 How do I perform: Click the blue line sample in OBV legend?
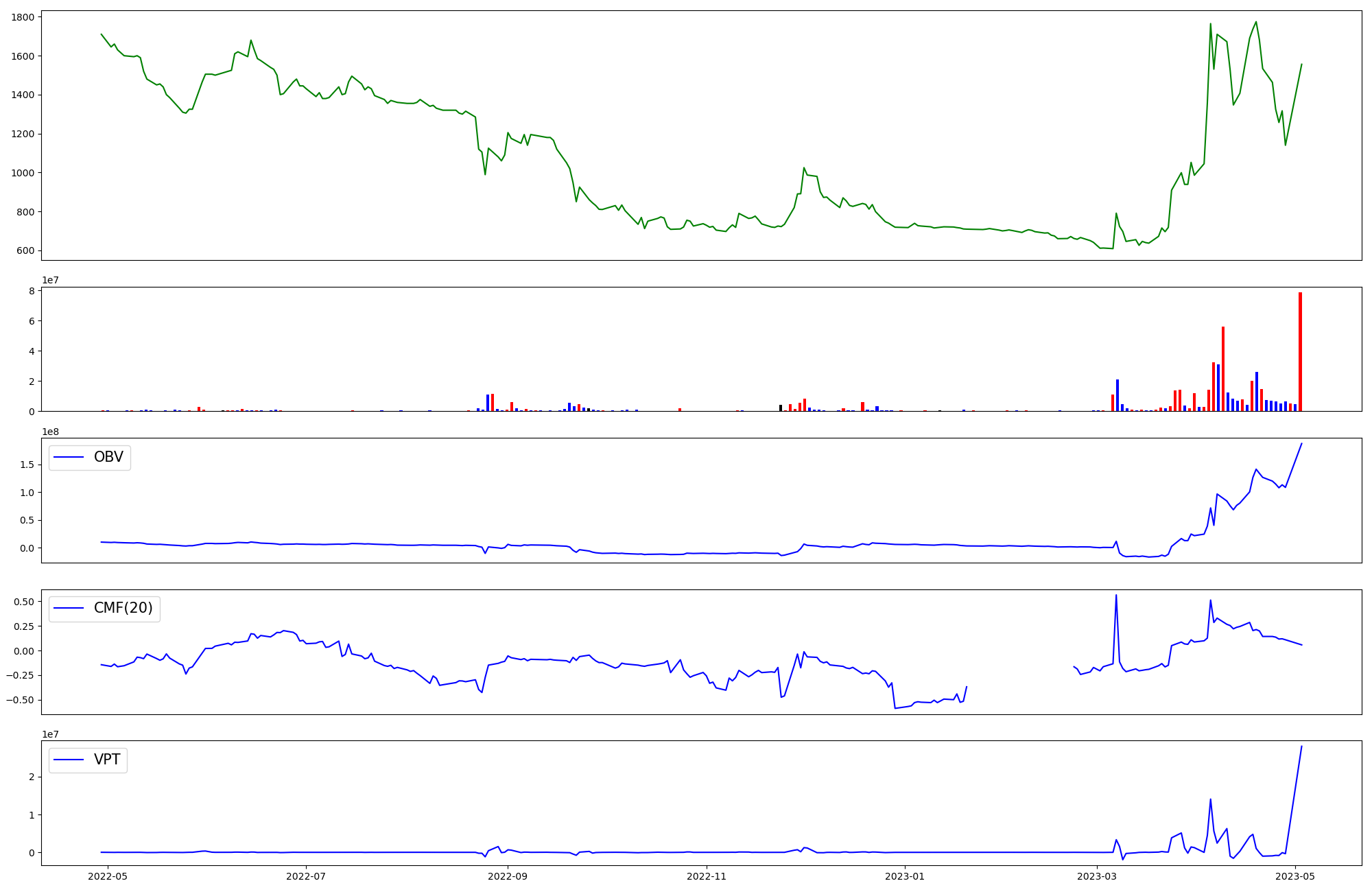pyautogui.click(x=69, y=458)
